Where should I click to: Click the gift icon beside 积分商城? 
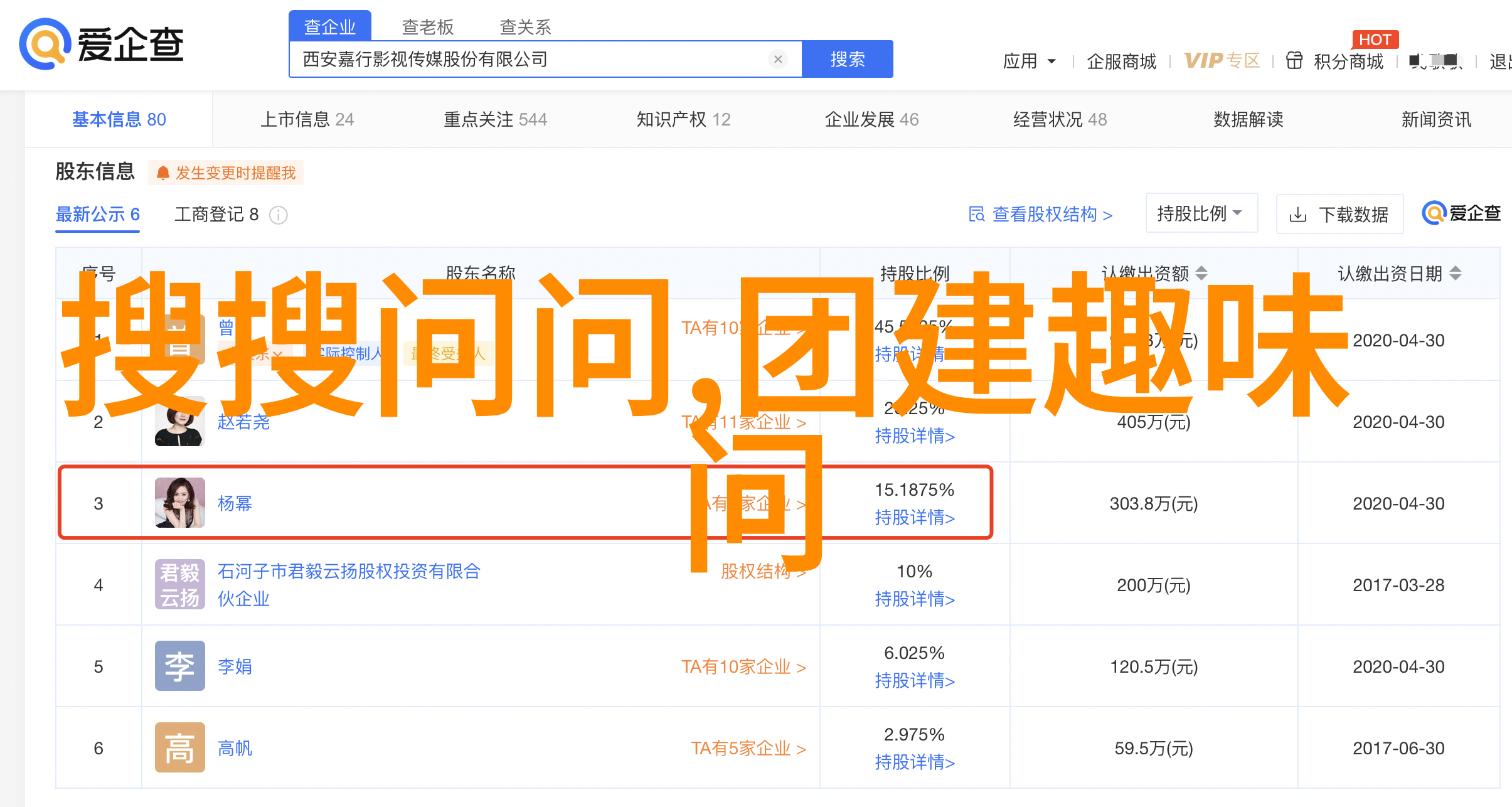click(x=1294, y=61)
